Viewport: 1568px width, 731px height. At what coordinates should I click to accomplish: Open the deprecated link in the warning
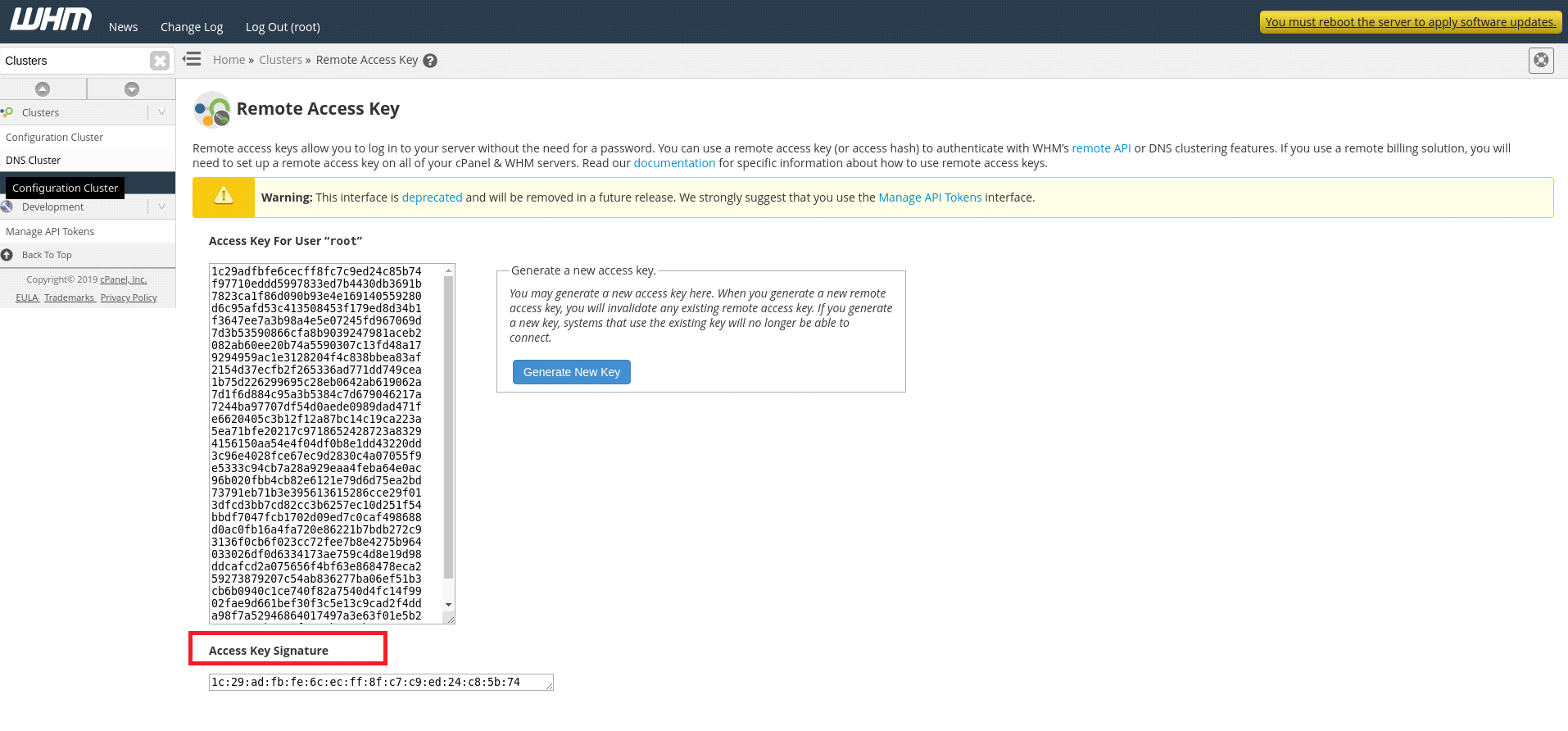click(432, 198)
